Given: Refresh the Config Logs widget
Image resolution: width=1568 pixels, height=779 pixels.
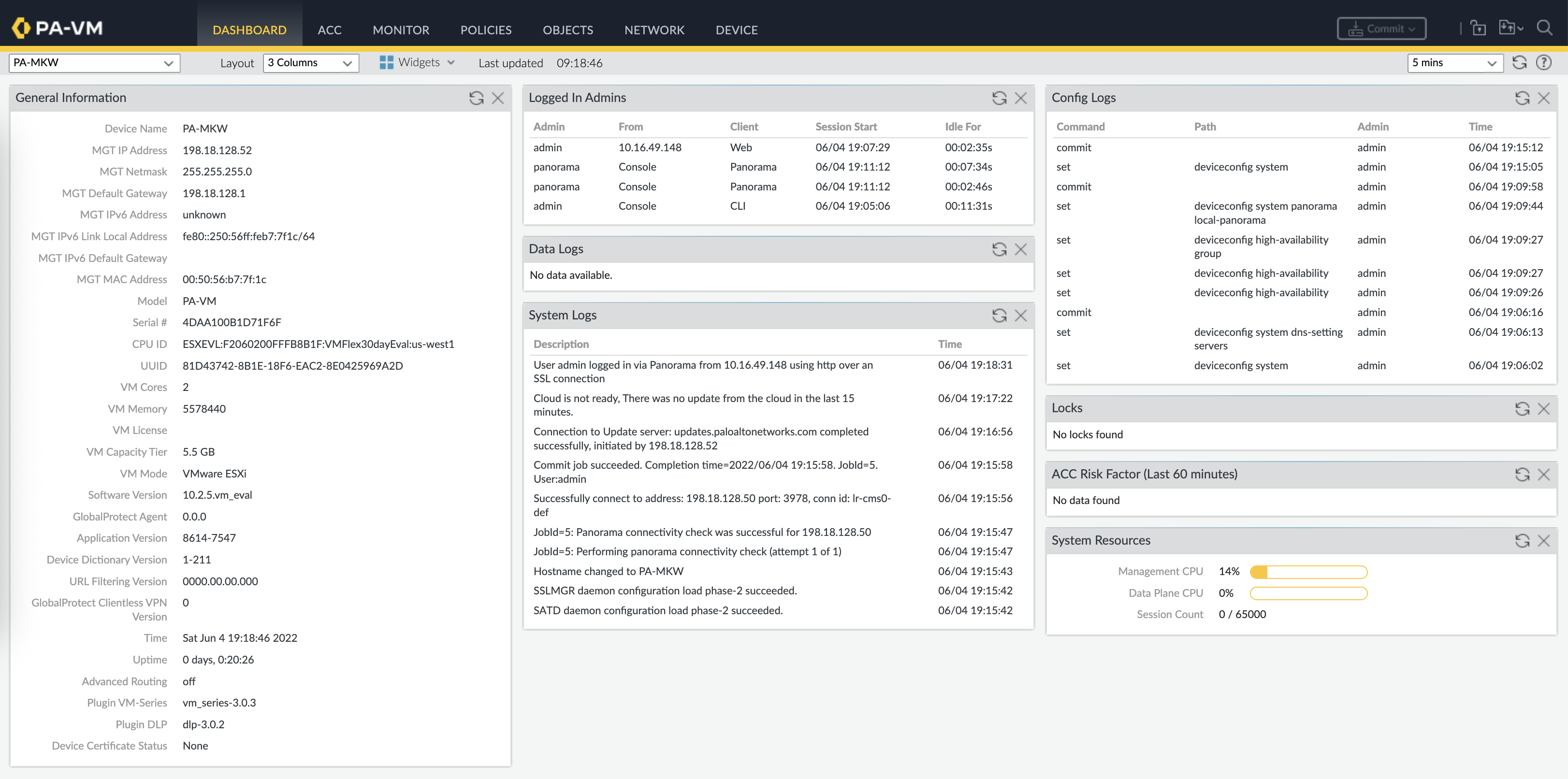Looking at the screenshot, I should point(1522,98).
